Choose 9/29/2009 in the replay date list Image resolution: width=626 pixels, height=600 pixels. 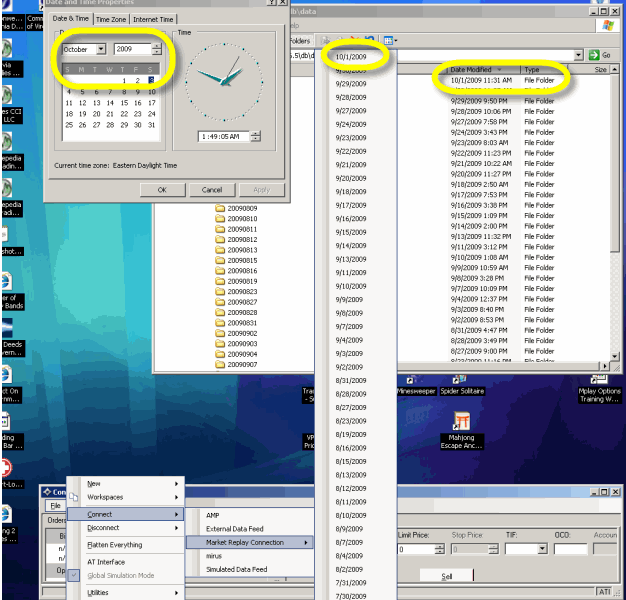click(x=351, y=84)
